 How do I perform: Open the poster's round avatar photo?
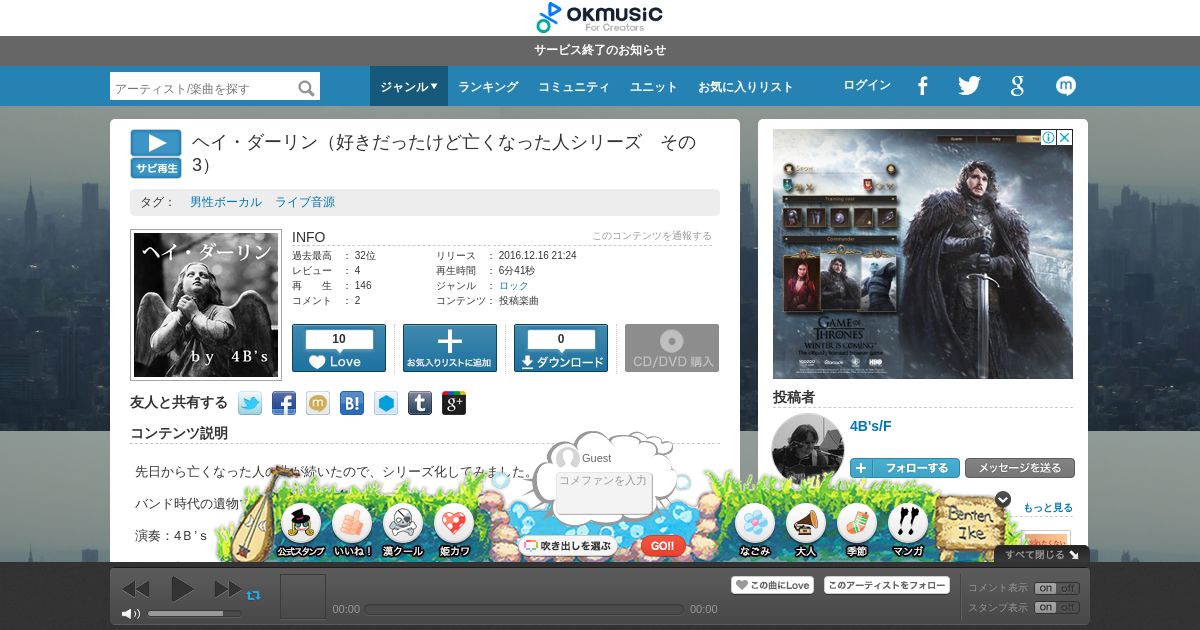(808, 449)
